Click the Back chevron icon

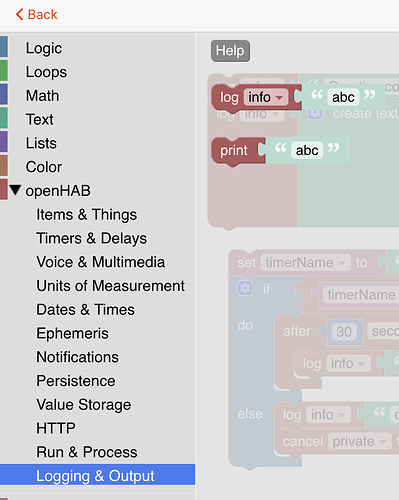19,14
